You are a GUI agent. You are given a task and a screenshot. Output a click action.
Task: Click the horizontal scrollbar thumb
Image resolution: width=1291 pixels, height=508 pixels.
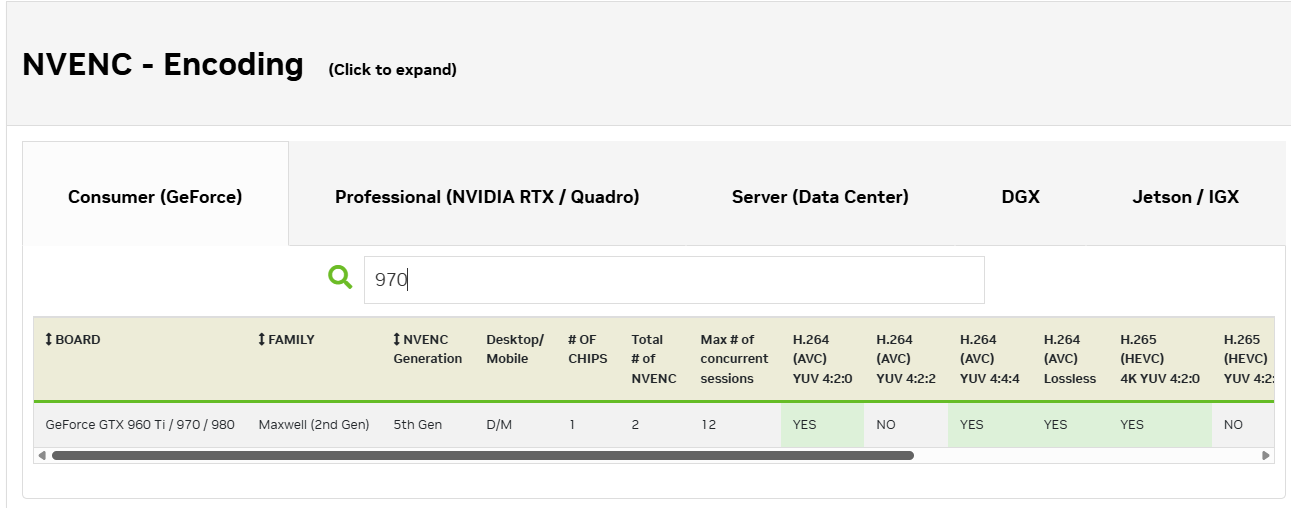click(482, 456)
